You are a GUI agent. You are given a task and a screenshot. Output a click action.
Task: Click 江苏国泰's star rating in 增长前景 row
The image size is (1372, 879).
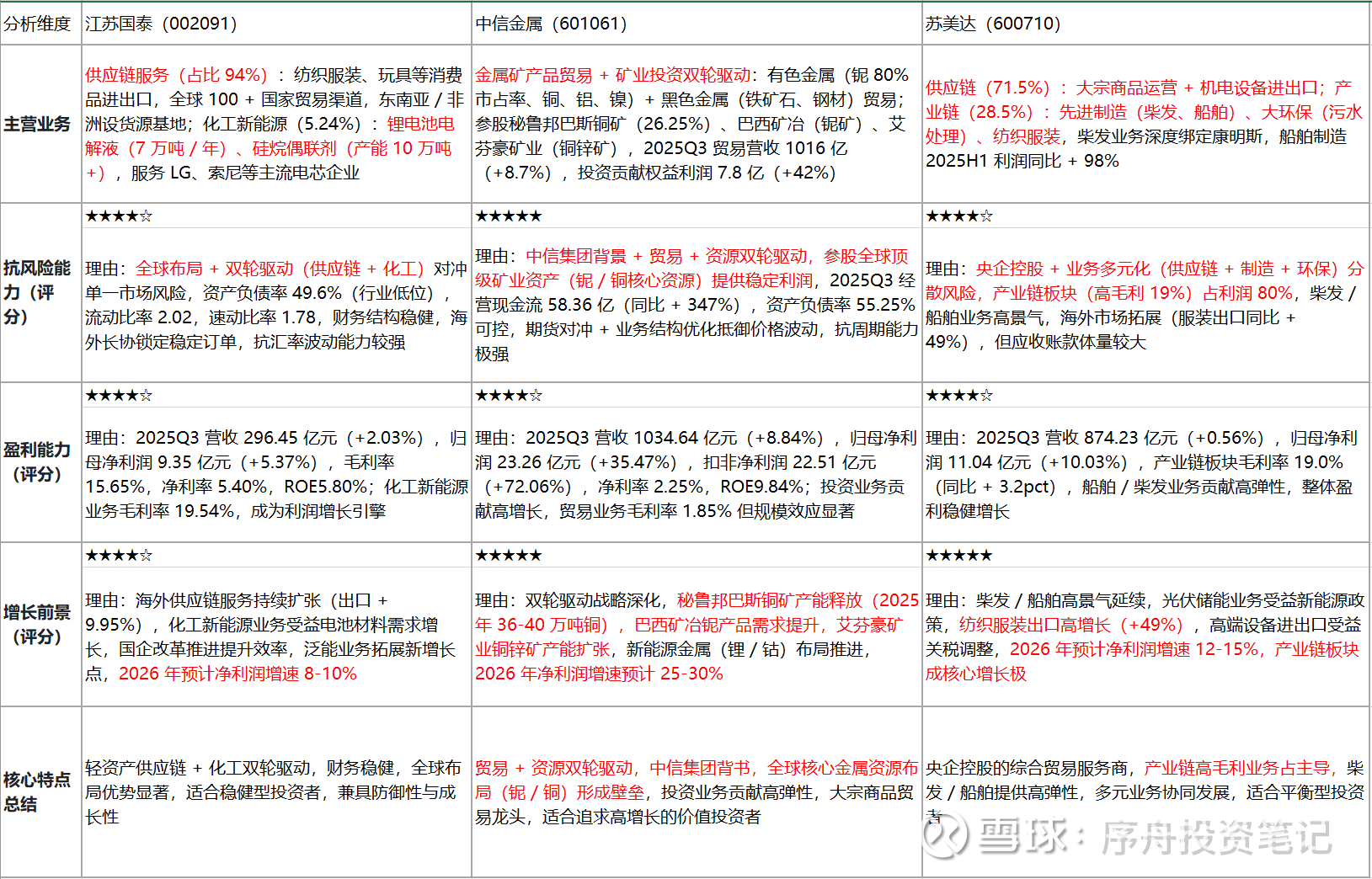pyautogui.click(x=119, y=556)
